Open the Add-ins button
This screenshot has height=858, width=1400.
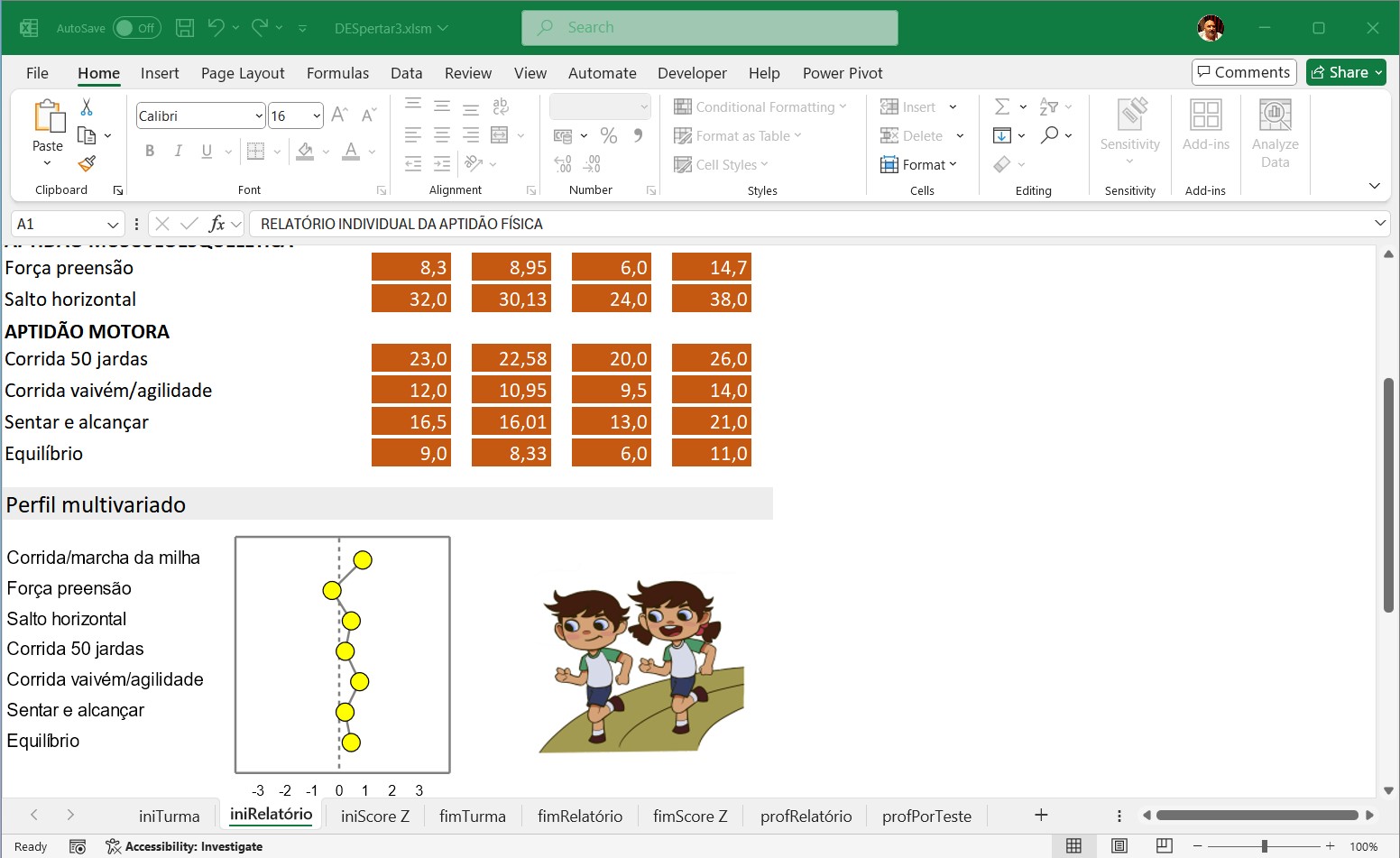point(1206,125)
